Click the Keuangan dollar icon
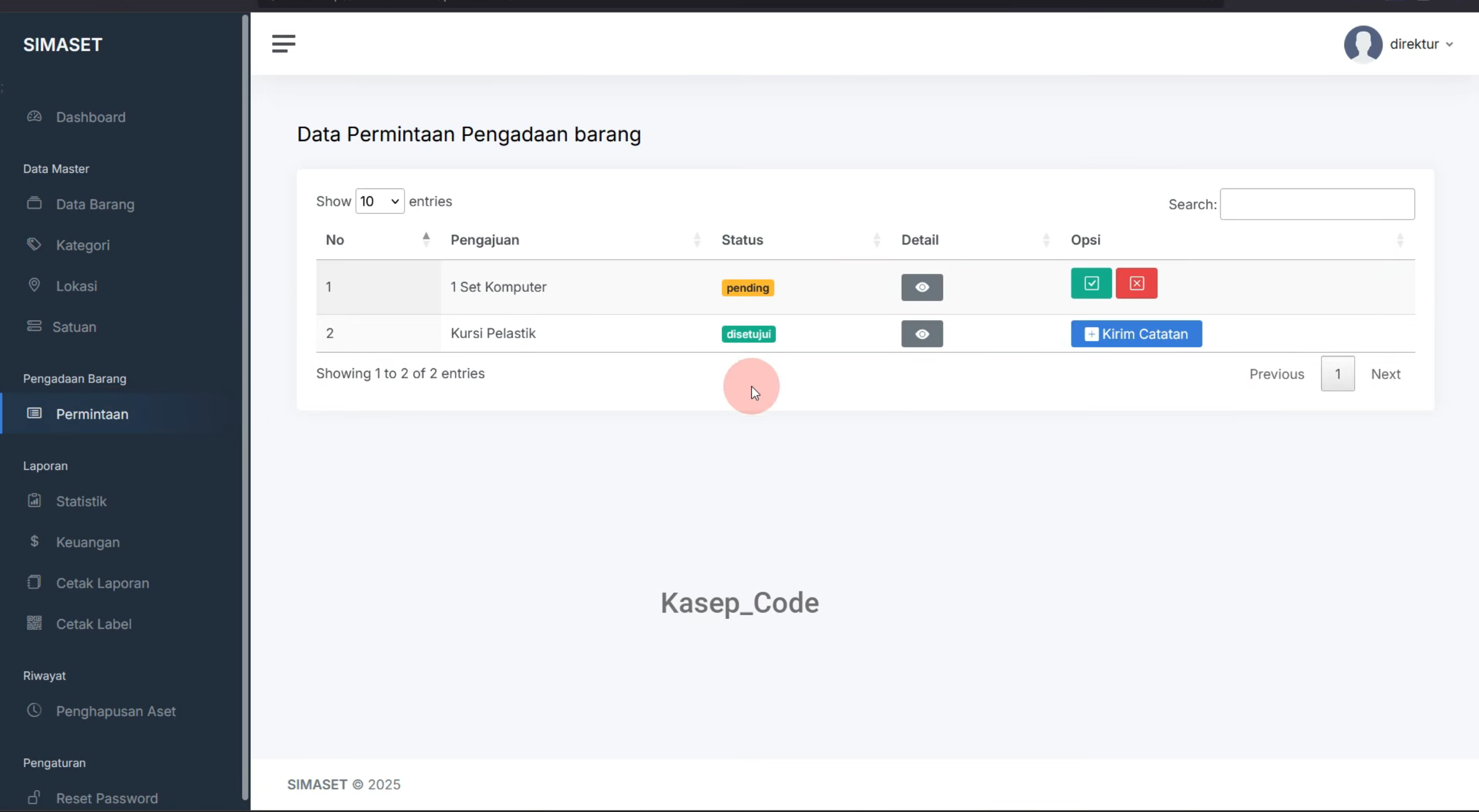The height and width of the screenshot is (812, 1479). point(34,542)
